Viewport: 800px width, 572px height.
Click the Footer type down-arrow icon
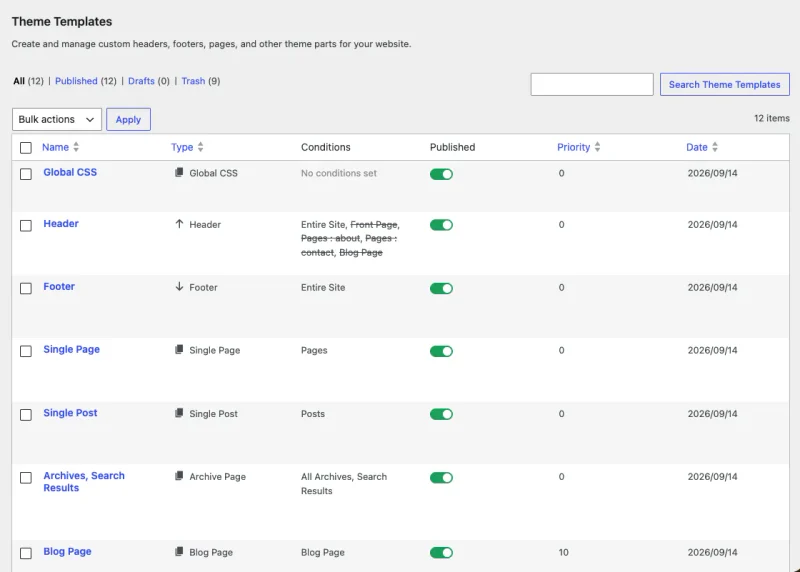pyautogui.click(x=179, y=287)
